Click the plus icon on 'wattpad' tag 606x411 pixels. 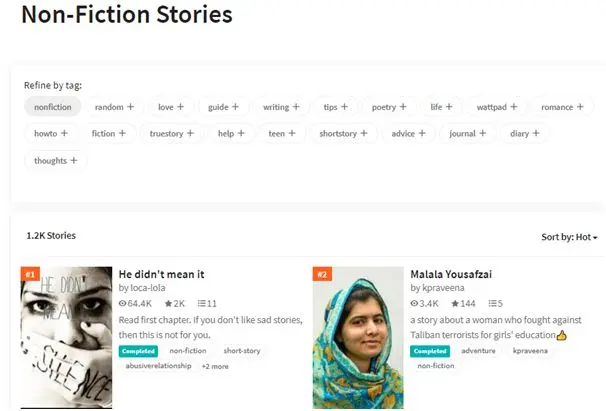tap(512, 107)
